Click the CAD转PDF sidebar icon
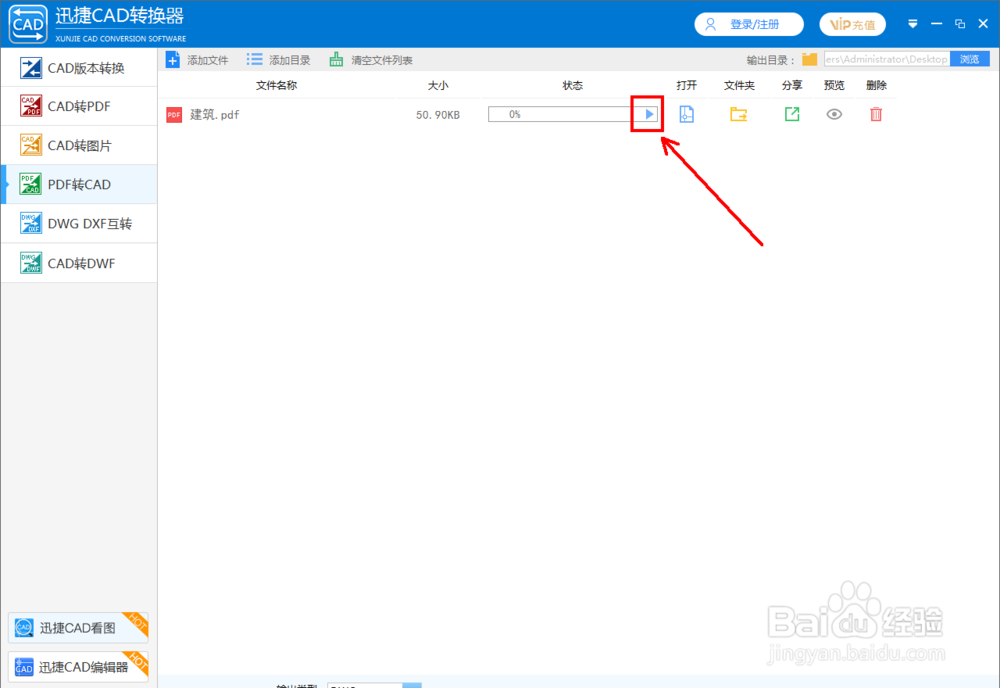This screenshot has height=688, width=1000. (31, 106)
